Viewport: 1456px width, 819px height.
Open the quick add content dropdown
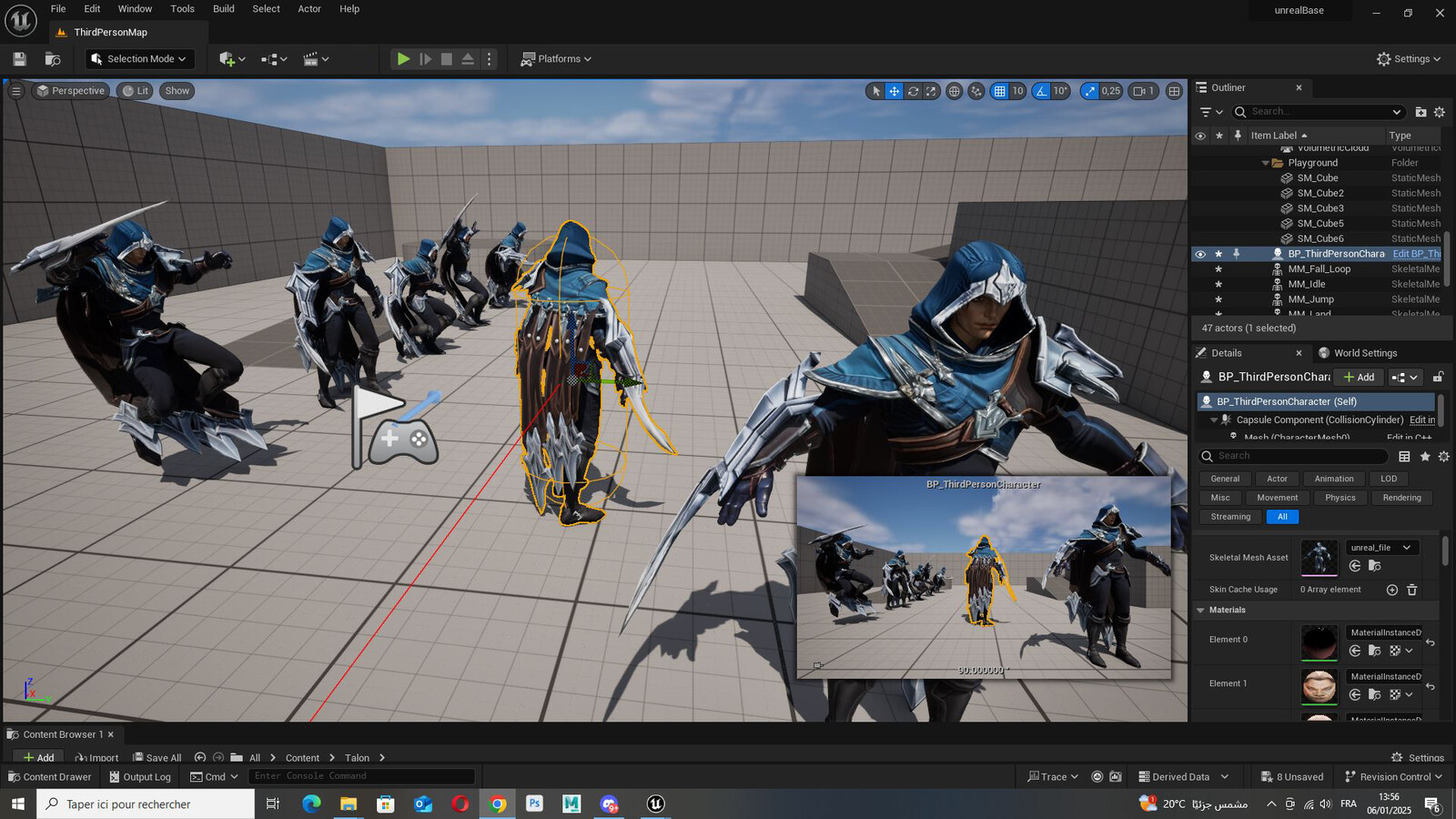[x=232, y=59]
